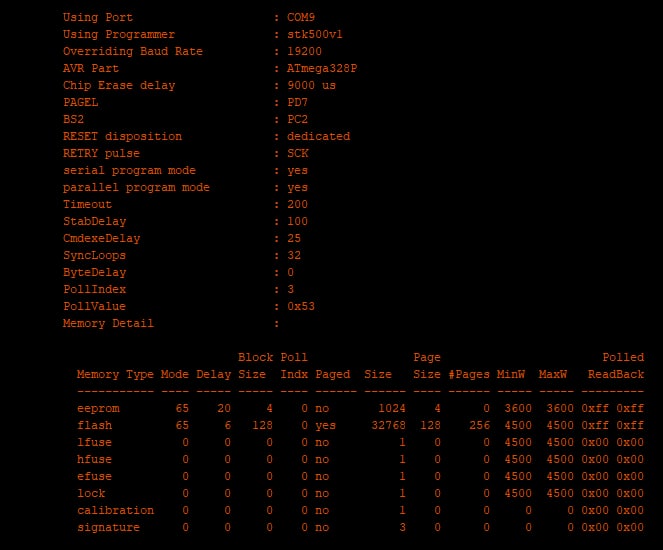The width and height of the screenshot is (663, 550).
Task: Select the CmdexeDelay value 25
Action: pos(294,238)
